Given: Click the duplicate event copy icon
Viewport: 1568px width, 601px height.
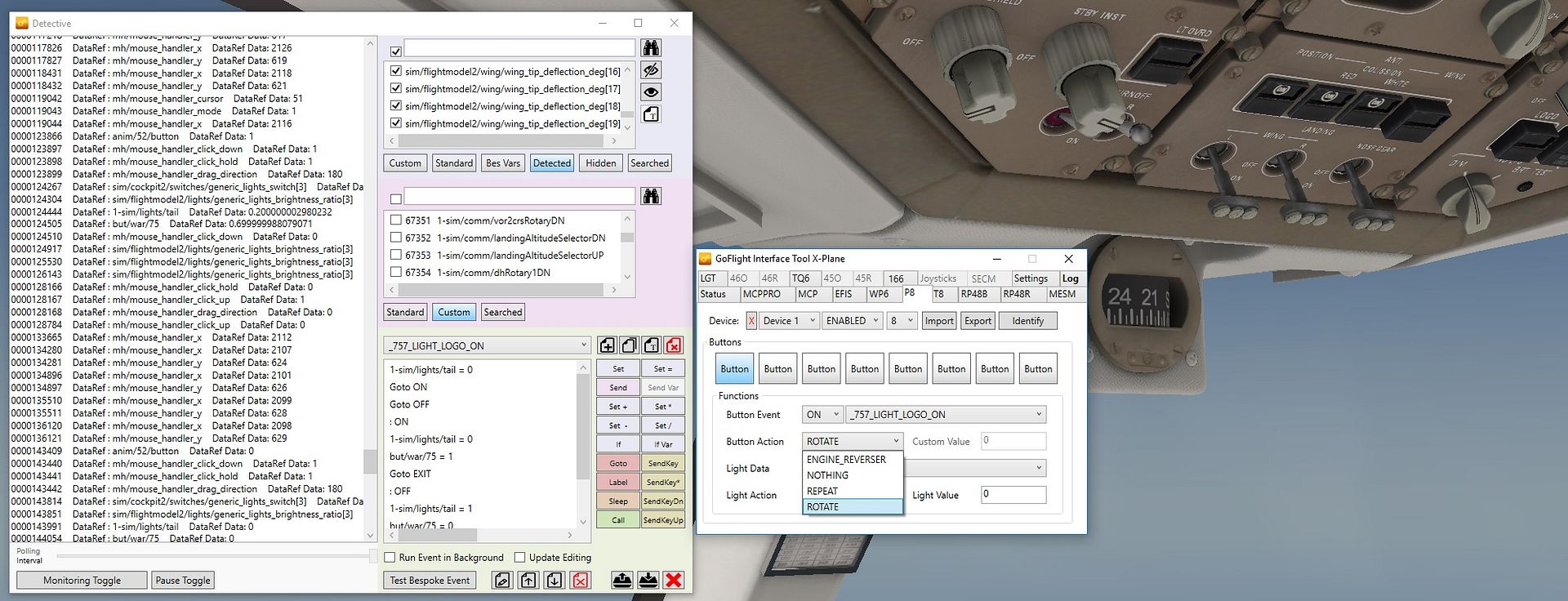Looking at the screenshot, I should tap(629, 345).
